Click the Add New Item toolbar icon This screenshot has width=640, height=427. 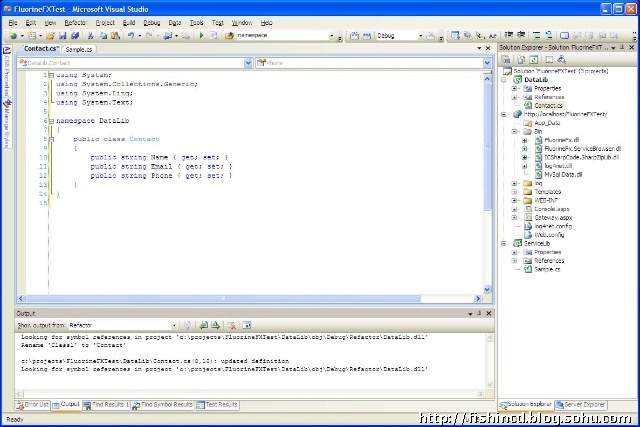coord(32,36)
